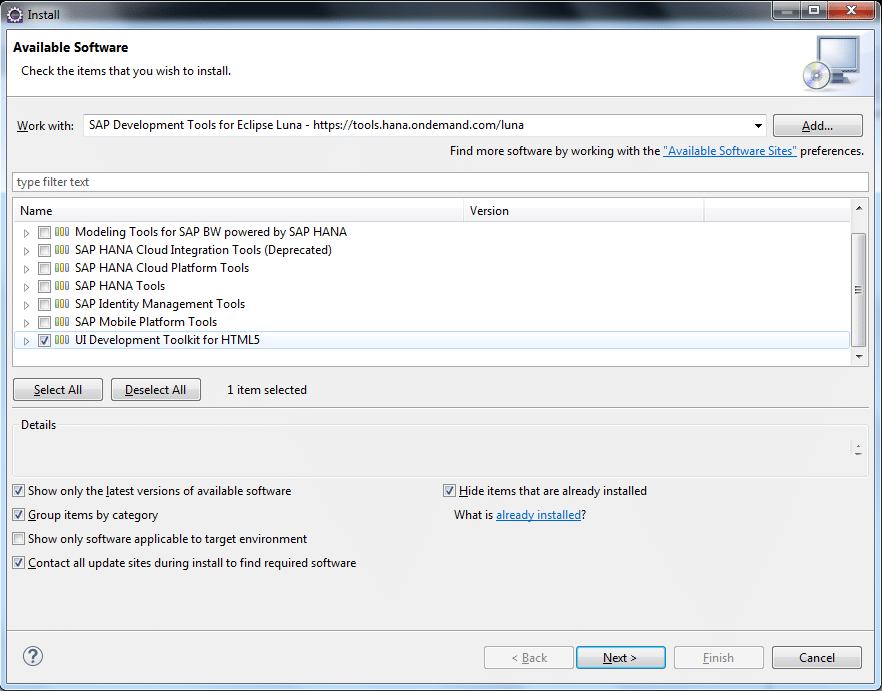Click the SAP HANA Cloud Platform Tools category icon
The width and height of the screenshot is (882, 691).
click(x=62, y=268)
